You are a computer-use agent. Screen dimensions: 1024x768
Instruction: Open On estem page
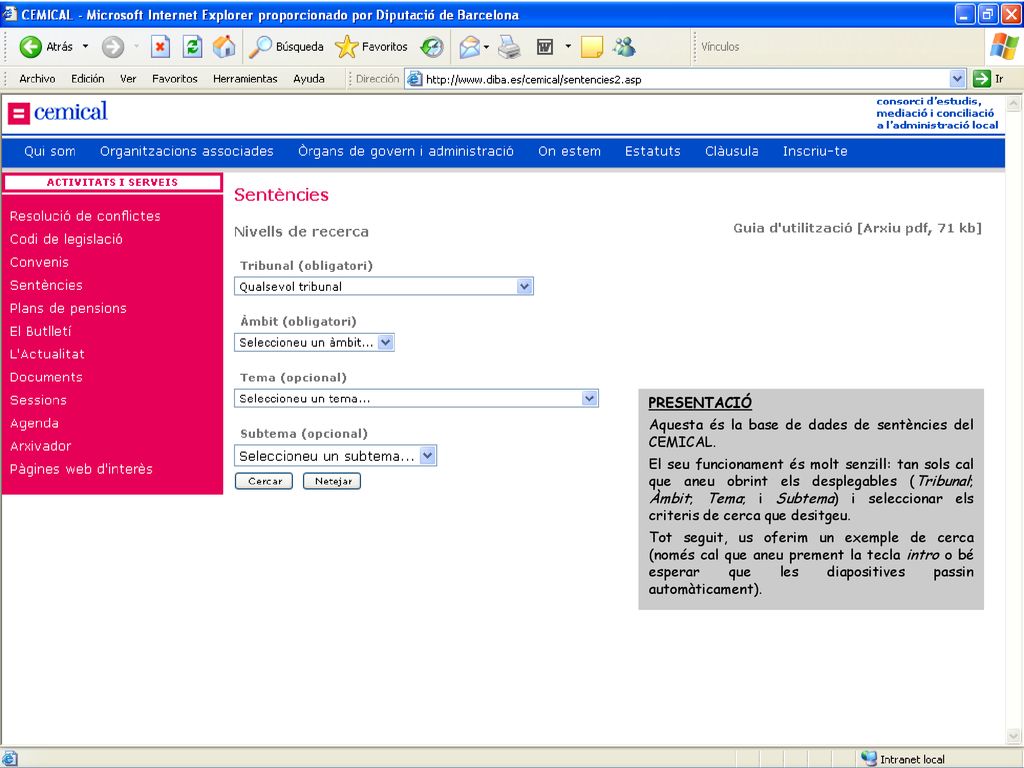point(569,152)
